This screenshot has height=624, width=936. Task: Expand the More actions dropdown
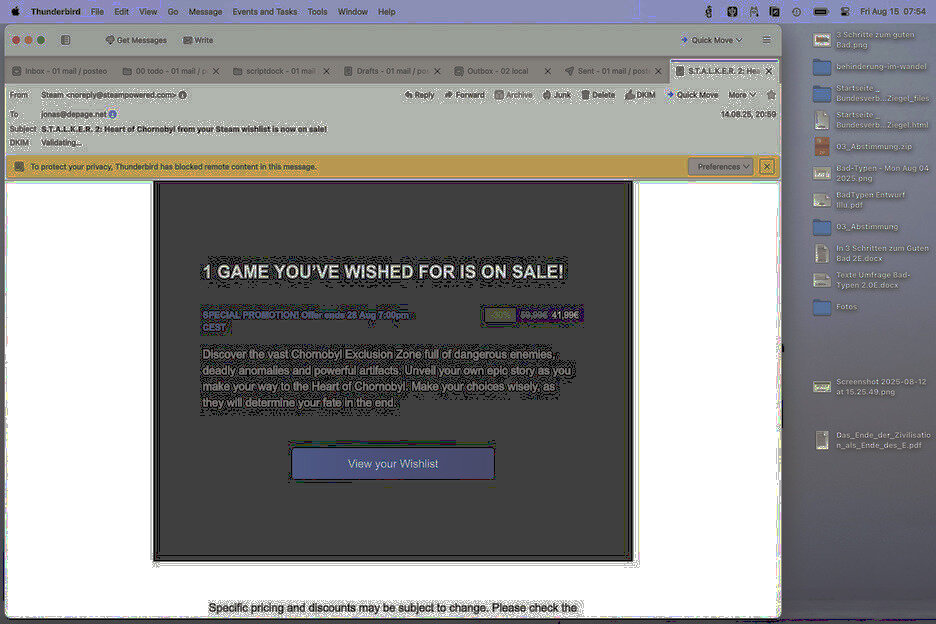click(x=742, y=95)
